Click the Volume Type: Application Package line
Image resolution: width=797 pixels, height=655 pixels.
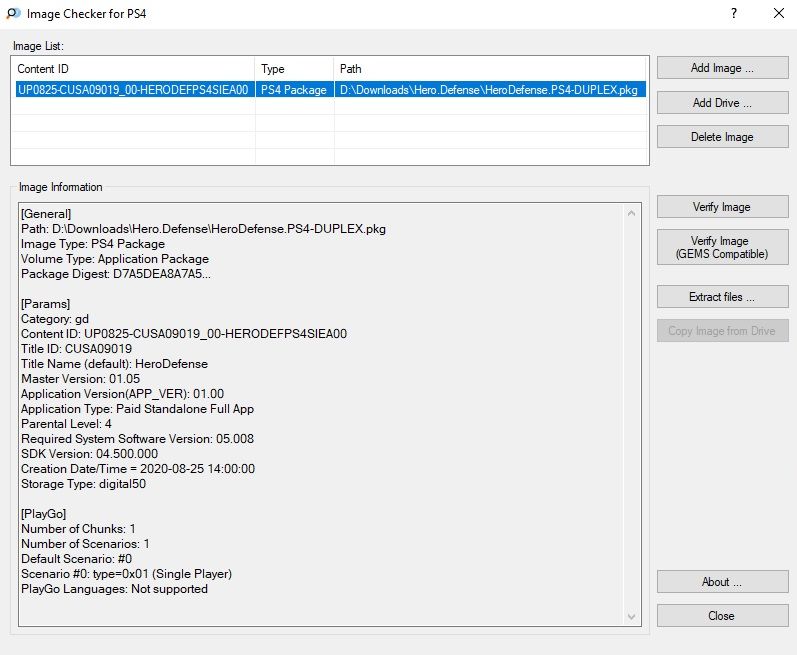(115, 259)
